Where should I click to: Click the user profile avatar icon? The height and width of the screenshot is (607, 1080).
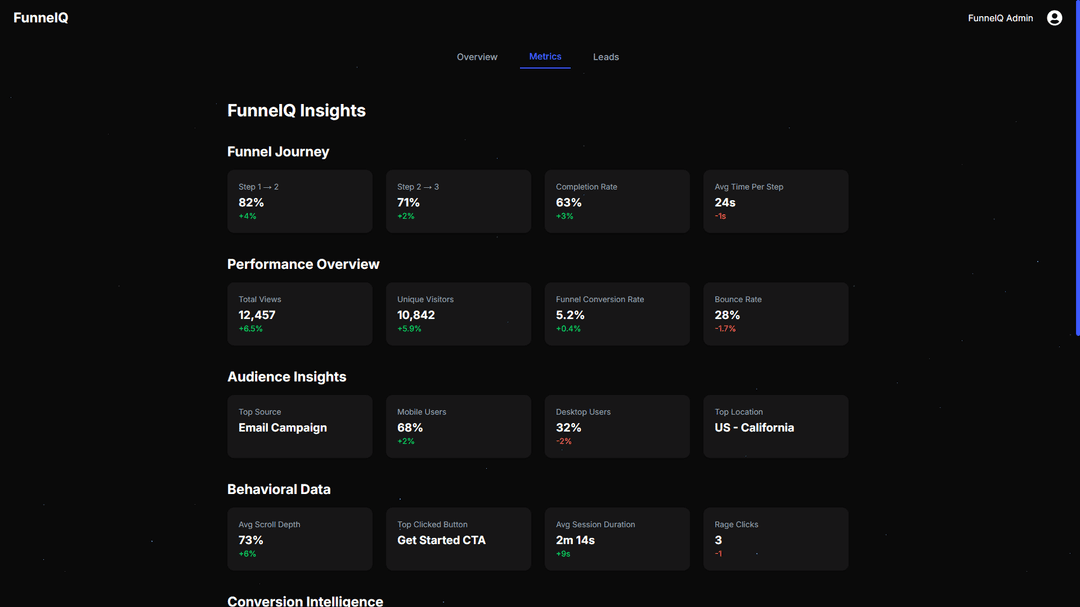pos(1054,17)
